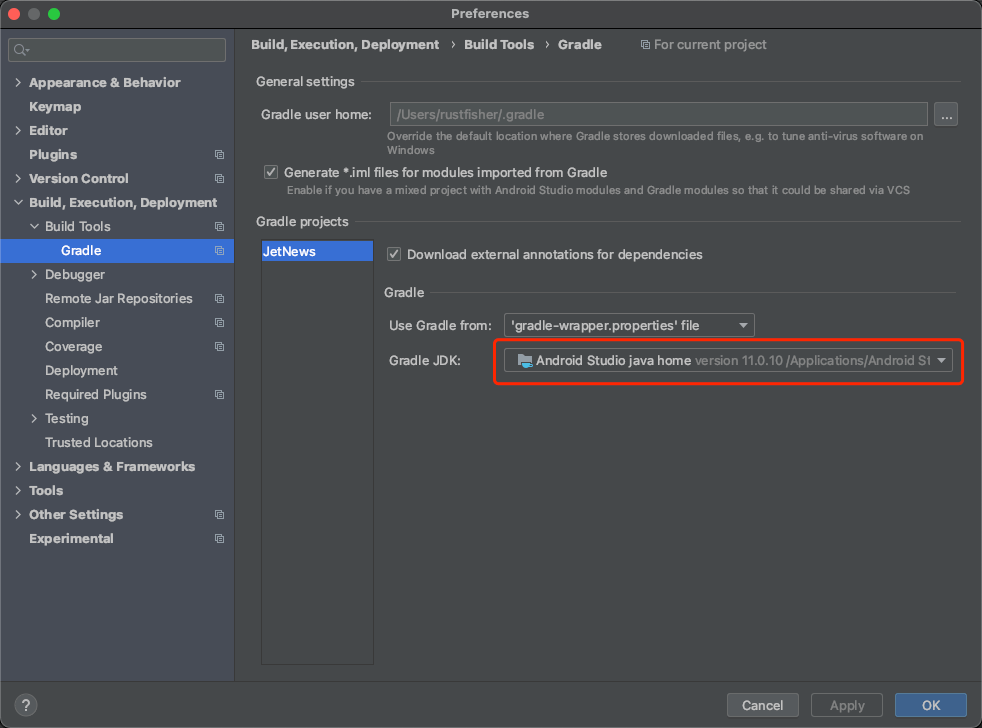Click the project-scope icon beside Plugins

click(x=219, y=154)
